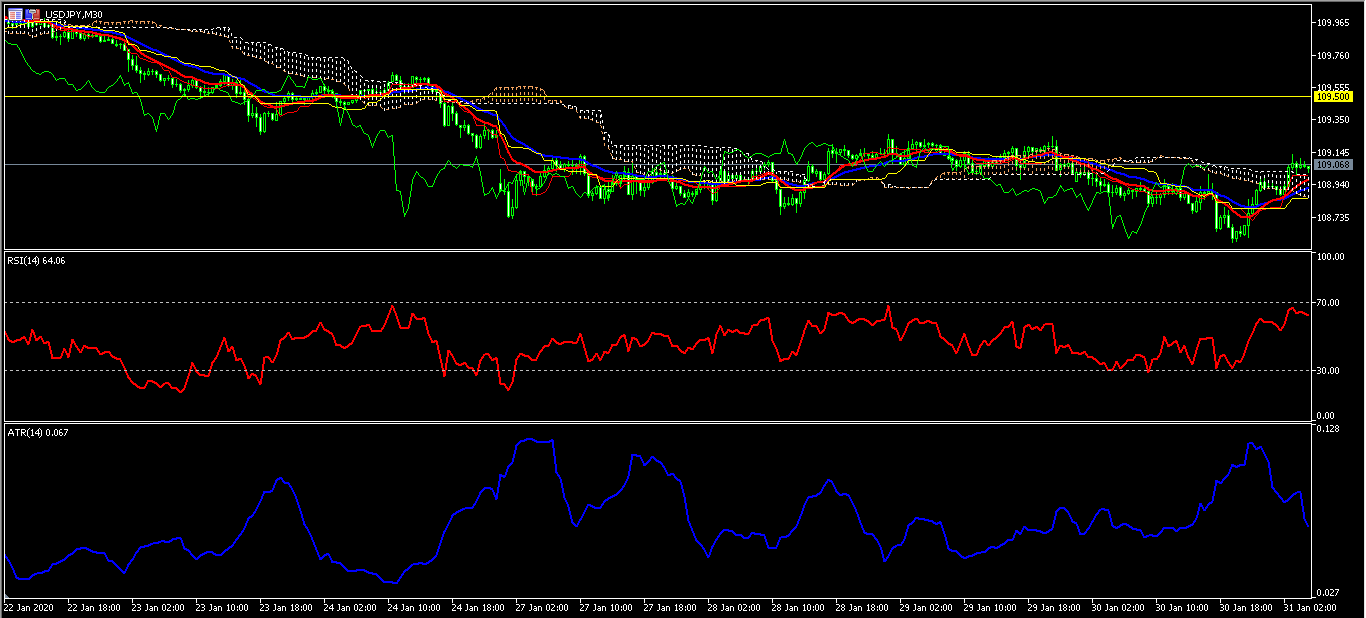Click the 27 Jan 02:00 time label
Viewport: 1366px width, 618px height.
(x=541, y=607)
